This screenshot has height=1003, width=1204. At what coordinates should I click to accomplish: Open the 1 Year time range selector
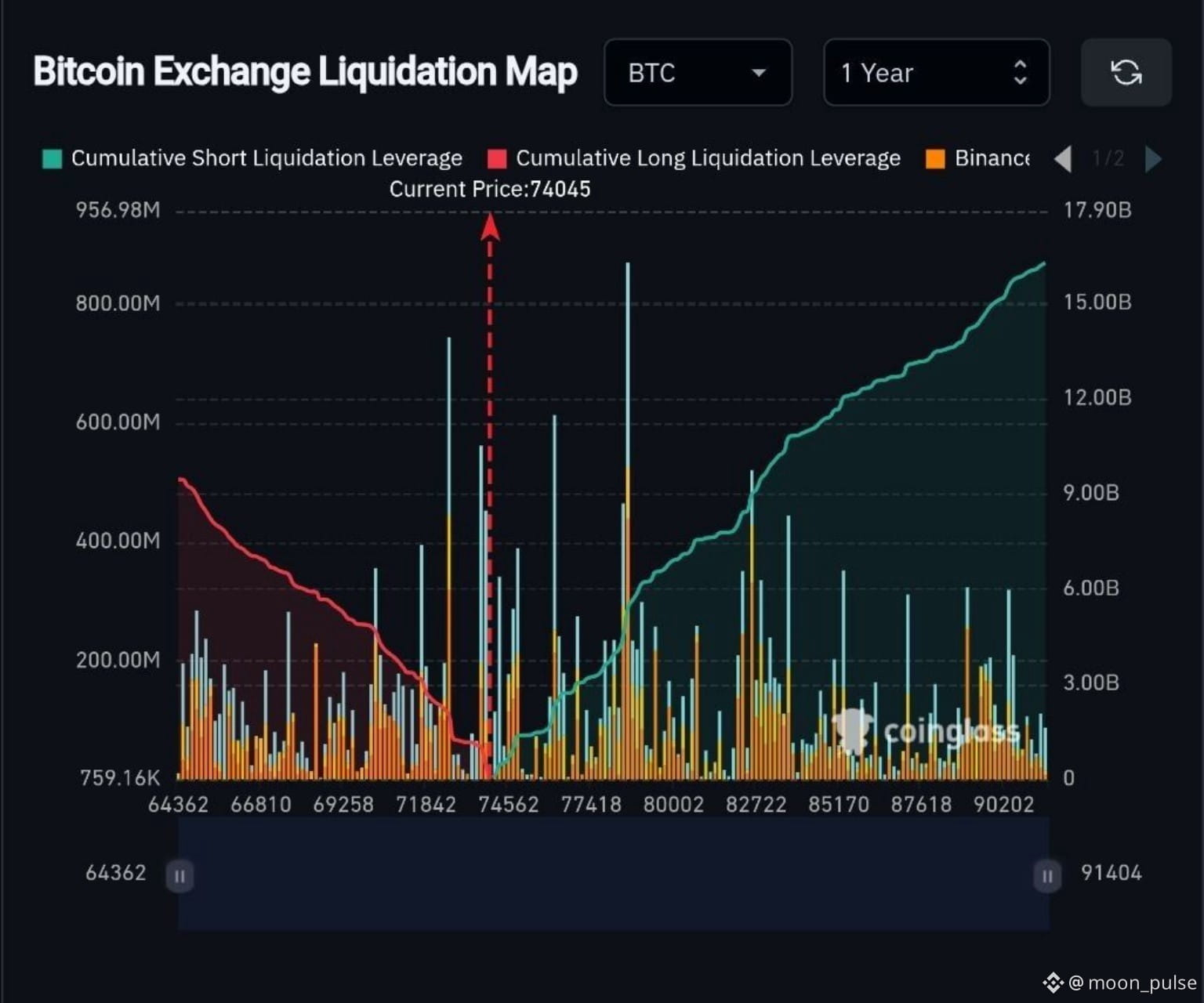click(x=937, y=73)
